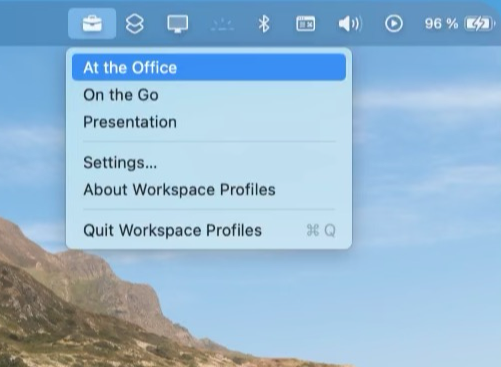Click the ⌘Q shortcut hint
Viewport: 501px width, 367px height.
(321, 230)
